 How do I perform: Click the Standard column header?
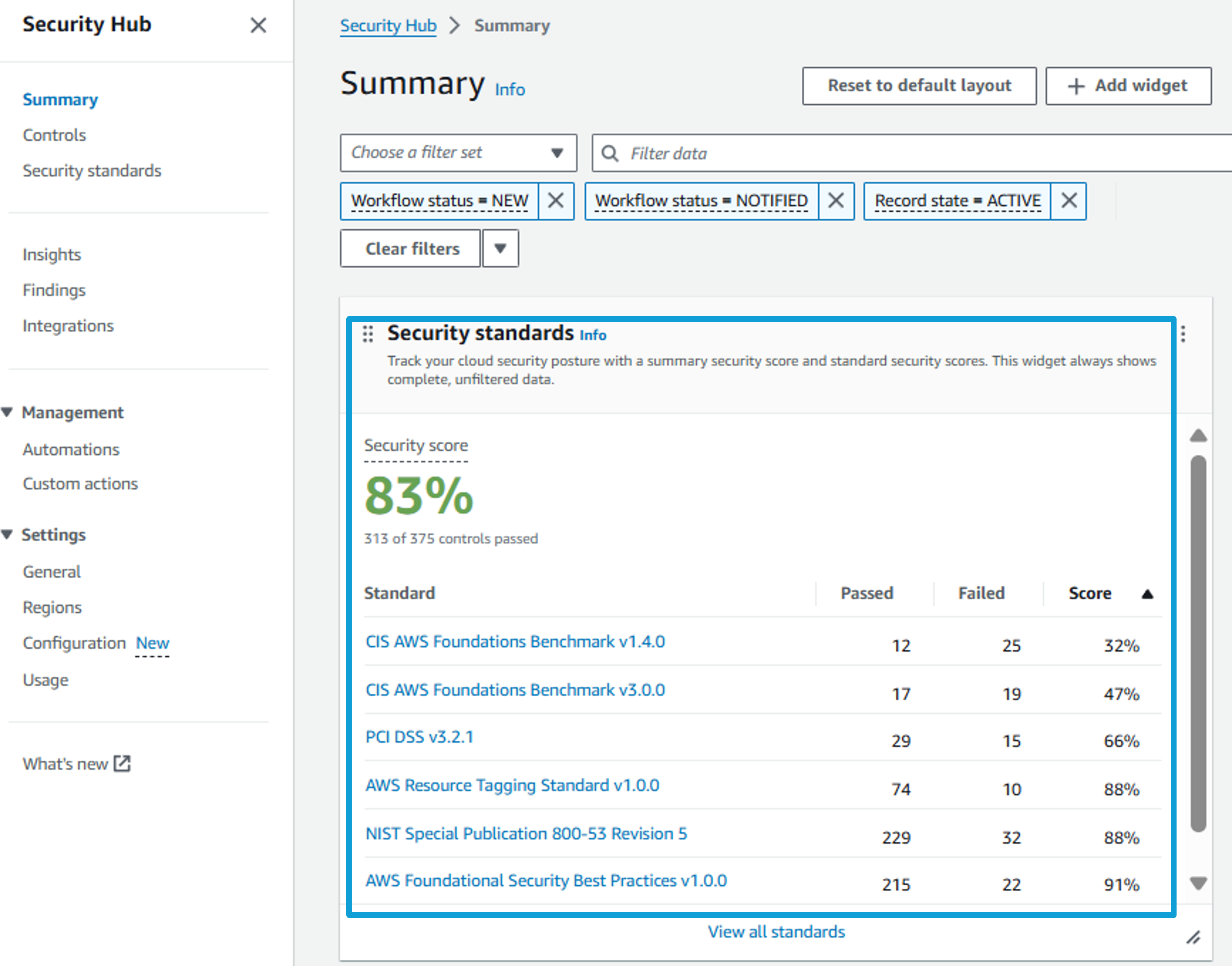[x=399, y=593]
